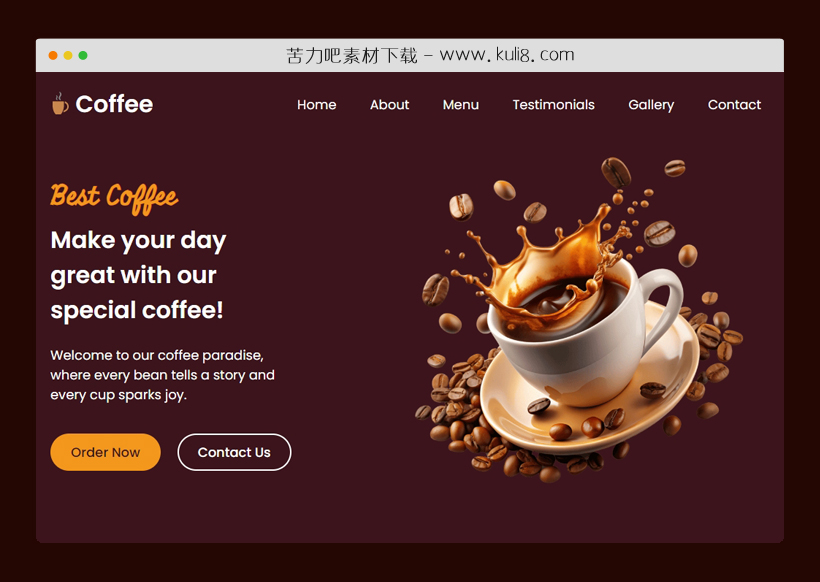Open the Home navigation link
This screenshot has height=582, width=820.
(x=316, y=105)
